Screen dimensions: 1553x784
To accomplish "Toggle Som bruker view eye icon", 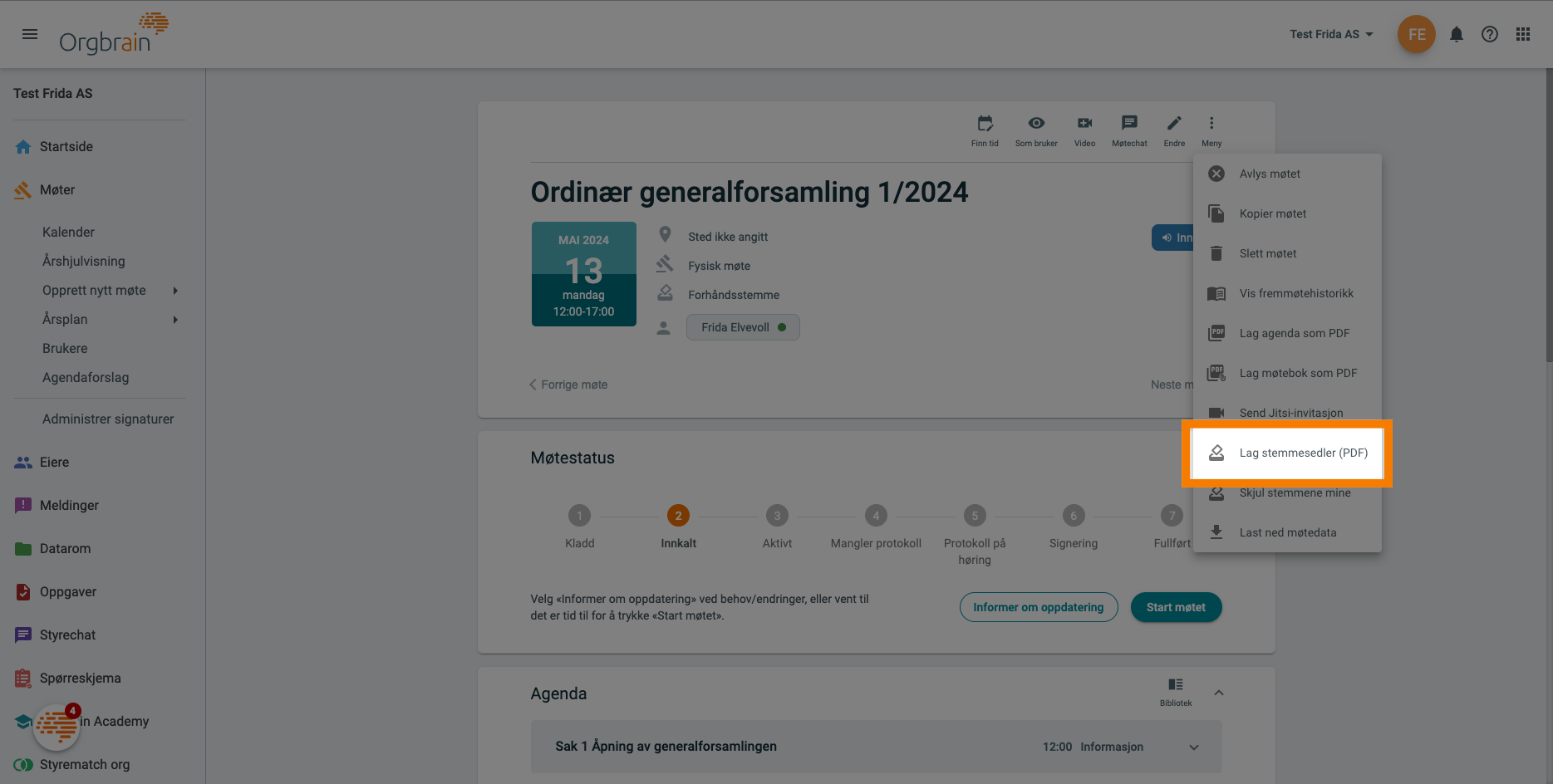I will pyautogui.click(x=1036, y=130).
